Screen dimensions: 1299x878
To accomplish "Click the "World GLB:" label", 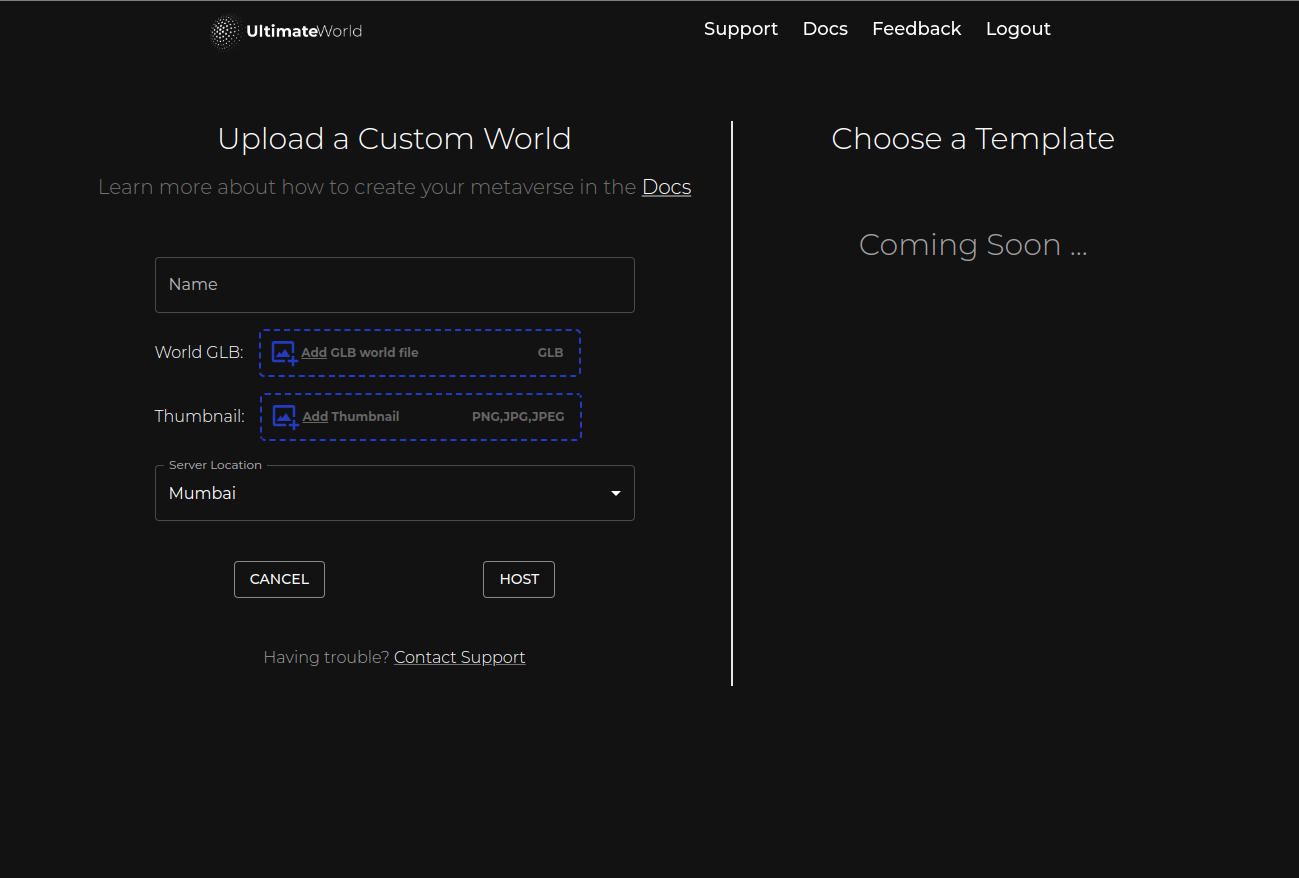I will [x=199, y=352].
